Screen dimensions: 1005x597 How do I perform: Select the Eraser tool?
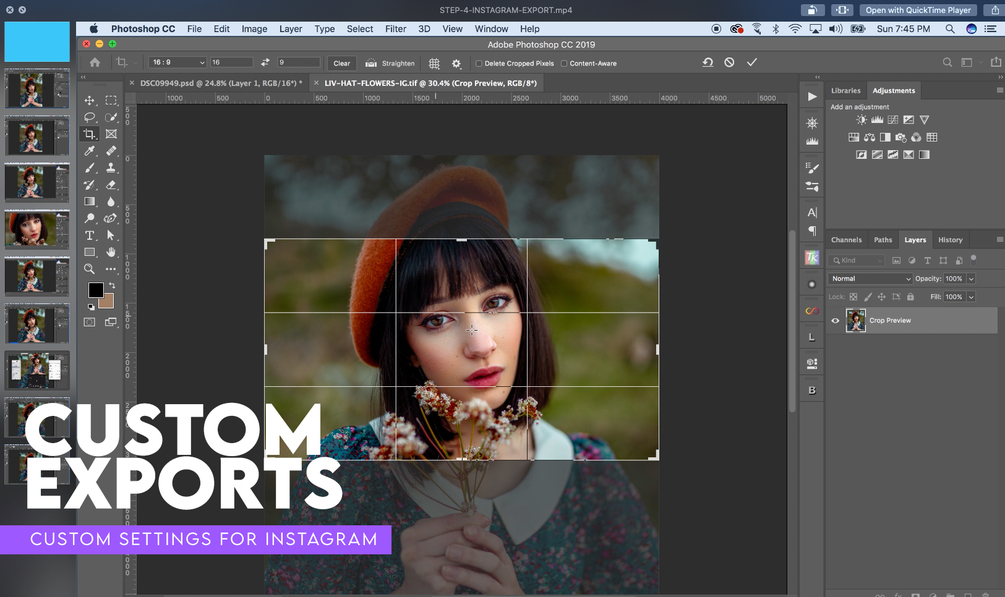111,185
